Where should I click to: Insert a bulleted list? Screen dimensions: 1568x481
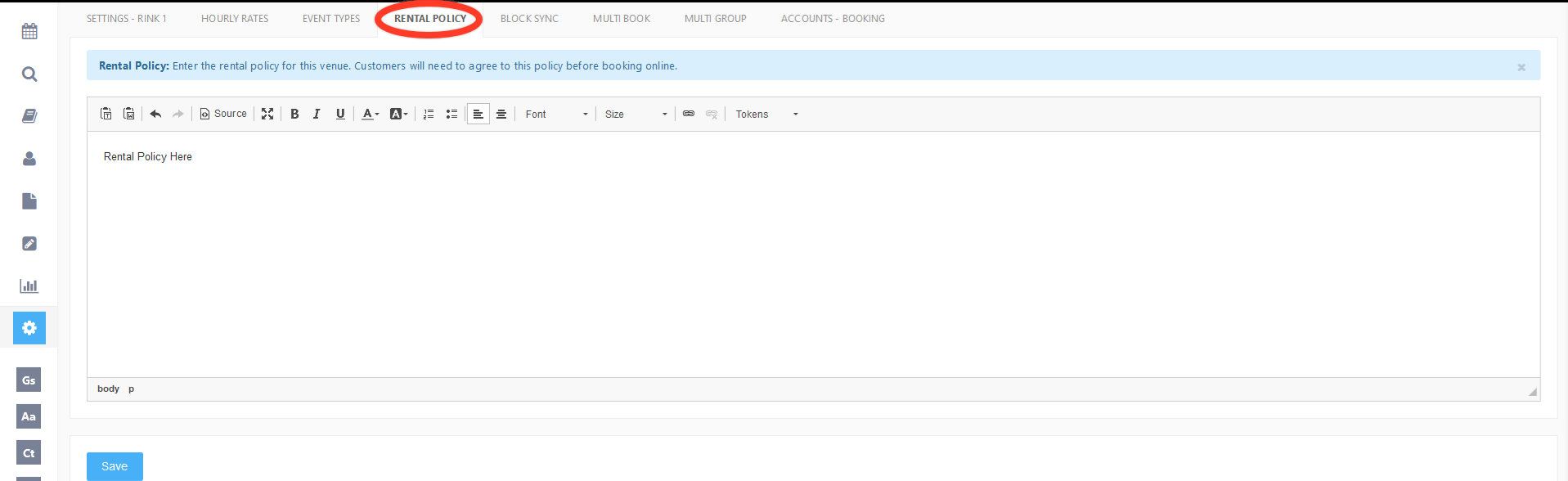pyautogui.click(x=452, y=114)
